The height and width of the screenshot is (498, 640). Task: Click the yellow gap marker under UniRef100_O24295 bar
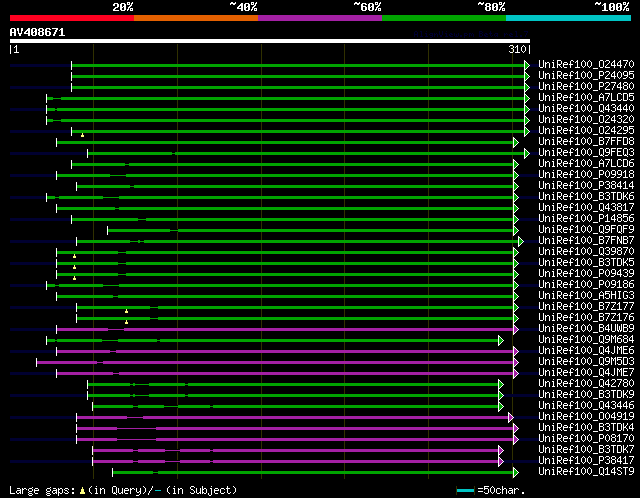point(82,135)
